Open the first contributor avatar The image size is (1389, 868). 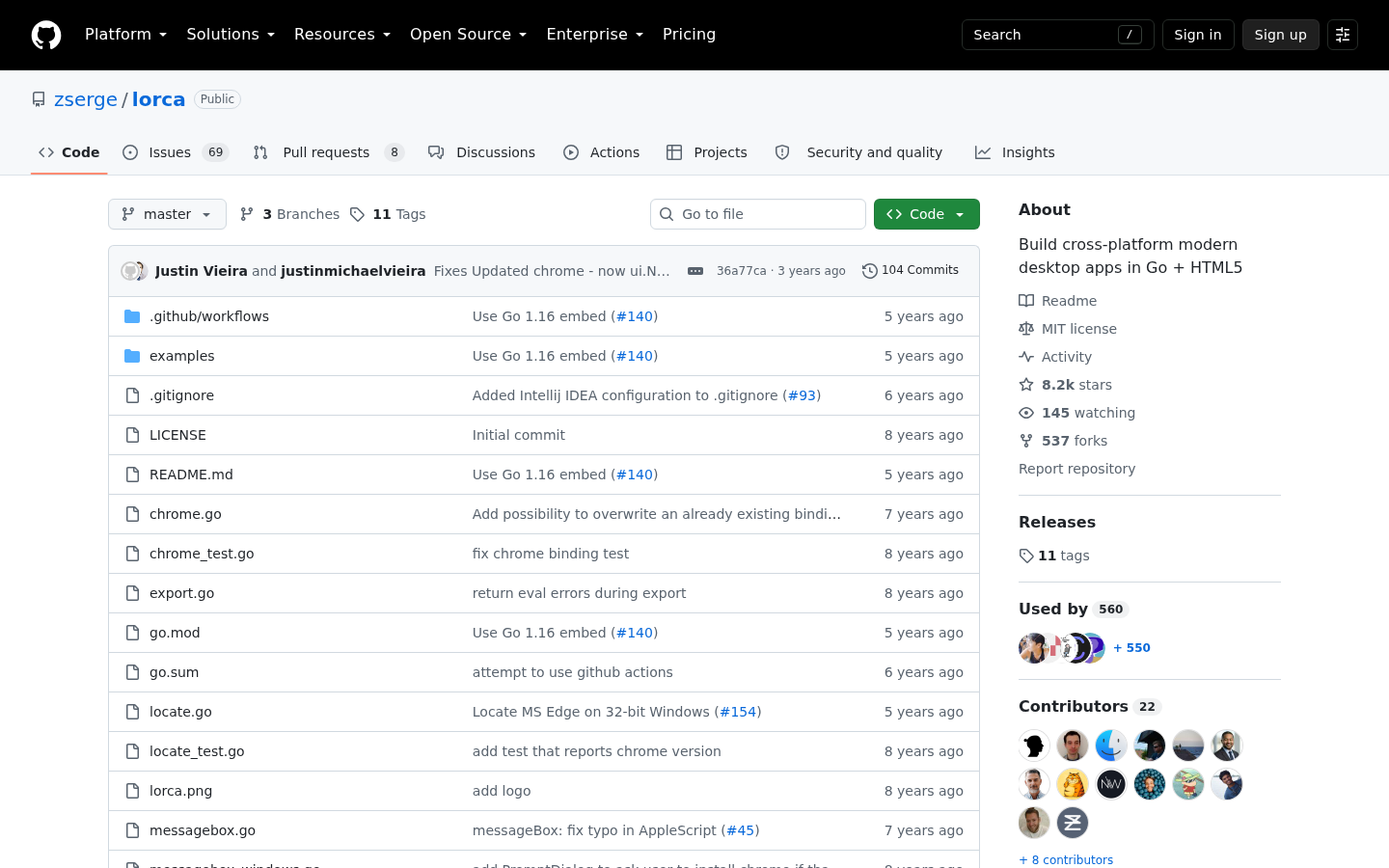1034,746
